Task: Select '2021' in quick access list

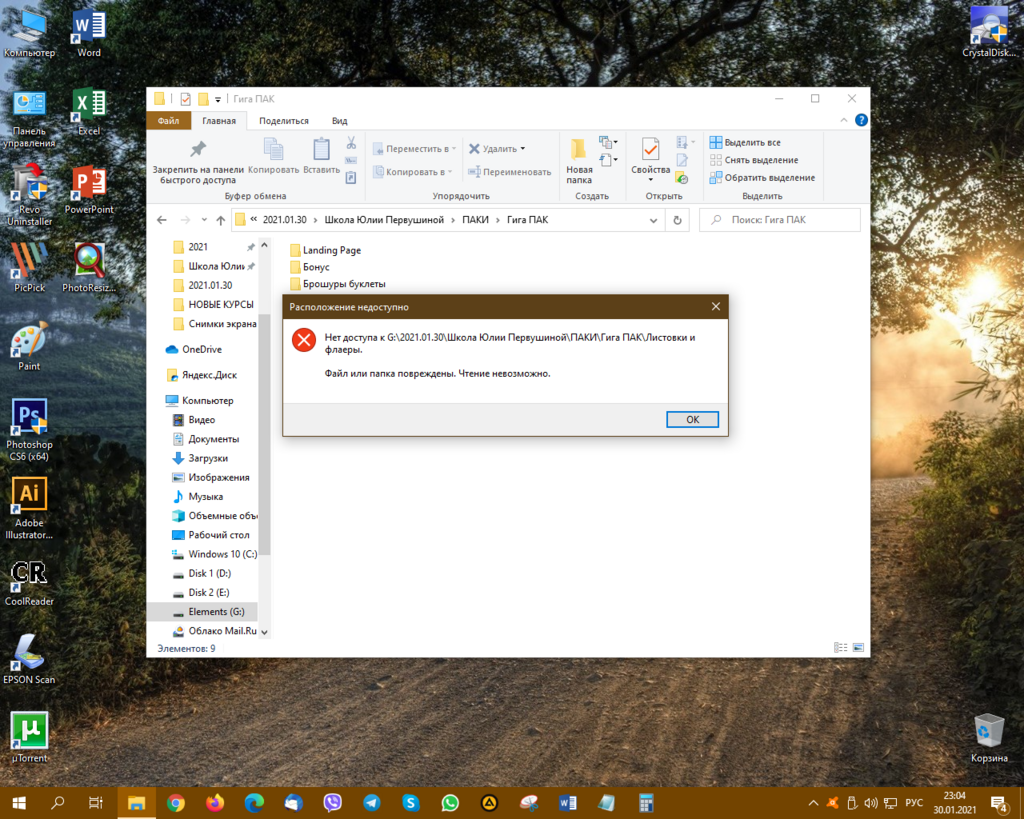Action: click(x=198, y=247)
